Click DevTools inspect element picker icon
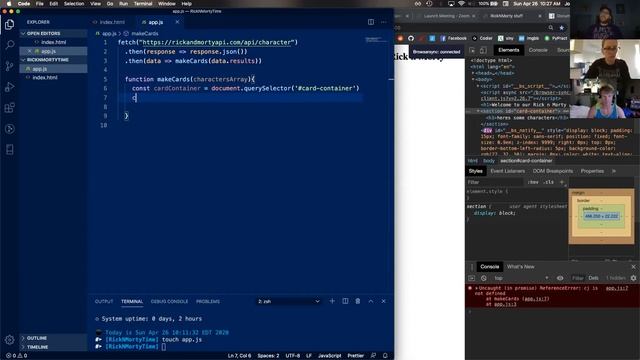 coord(472,50)
